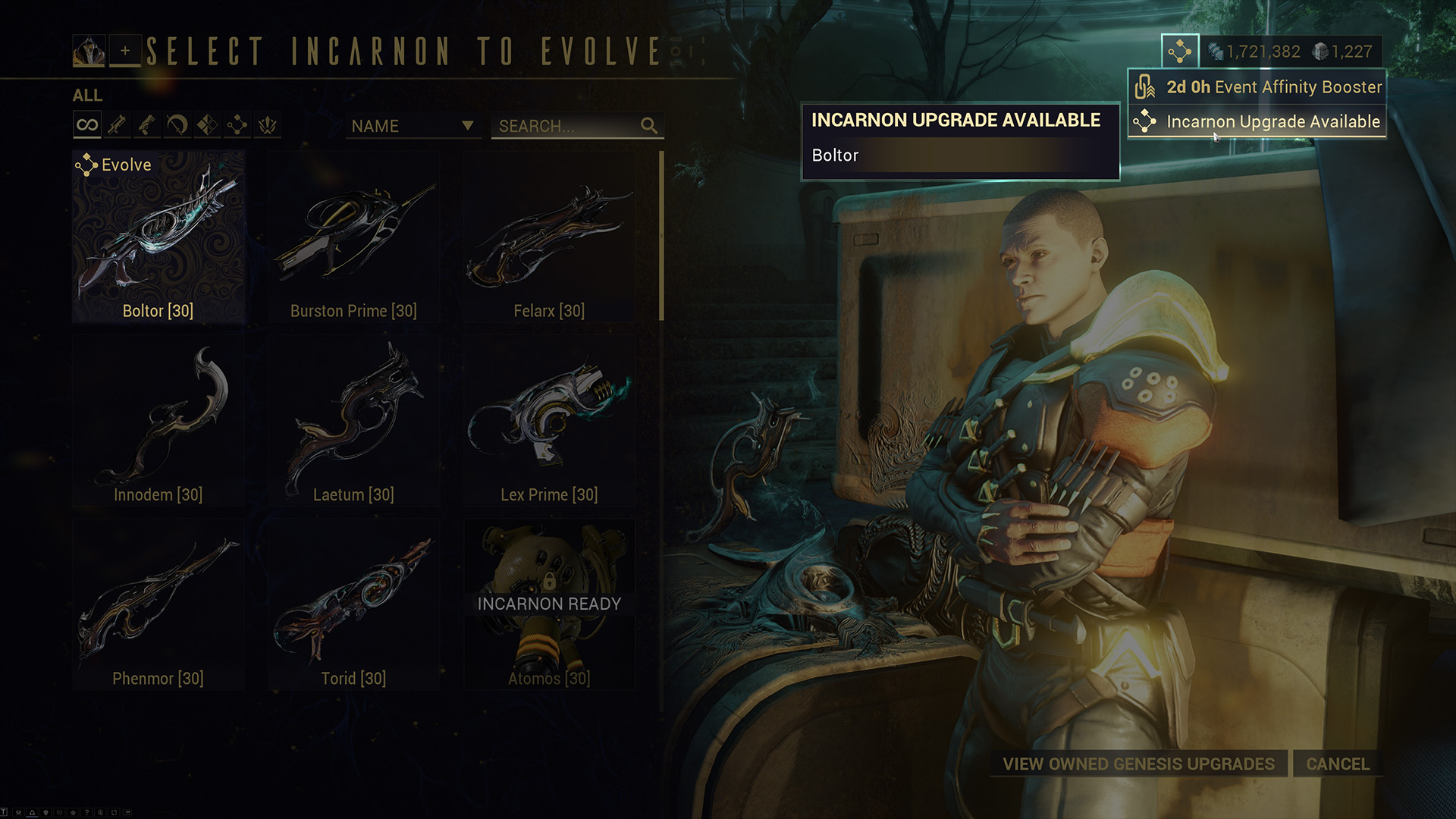This screenshot has height=819, width=1456.
Task: Pick the Atomos Incarnon Ready tile
Action: tap(549, 604)
